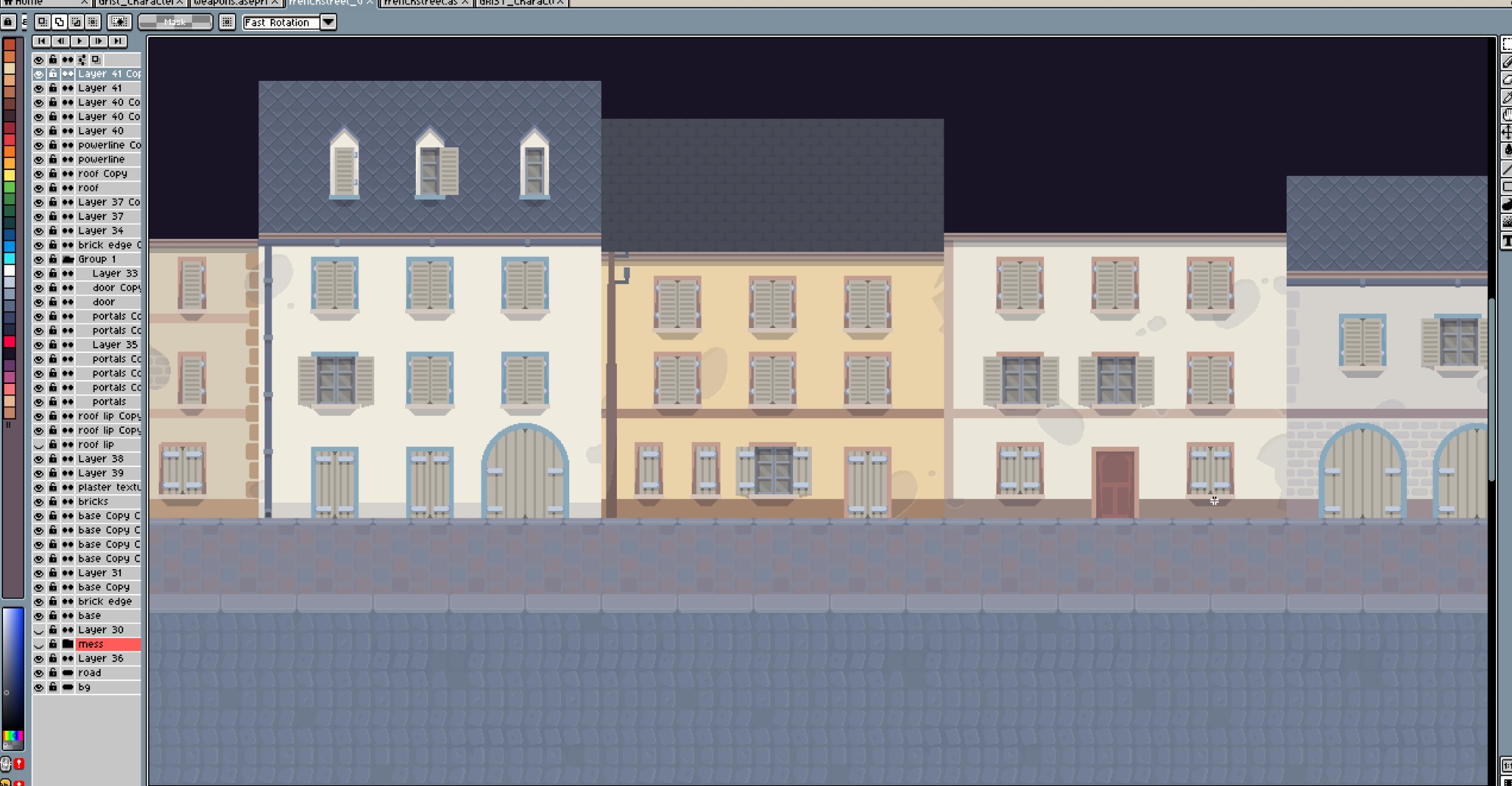Click the Mask transparent color button
1512x786 pixels.
(175, 23)
